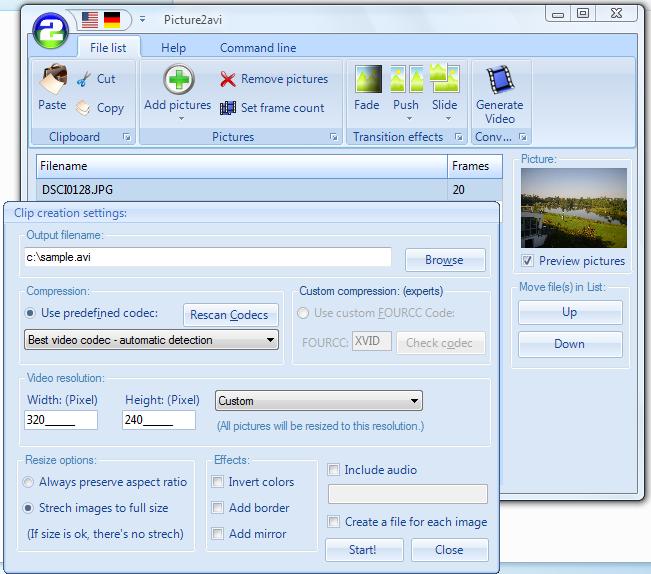This screenshot has width=651, height=574.
Task: Click the Remove pictures red X icon
Action: [x=228, y=80]
